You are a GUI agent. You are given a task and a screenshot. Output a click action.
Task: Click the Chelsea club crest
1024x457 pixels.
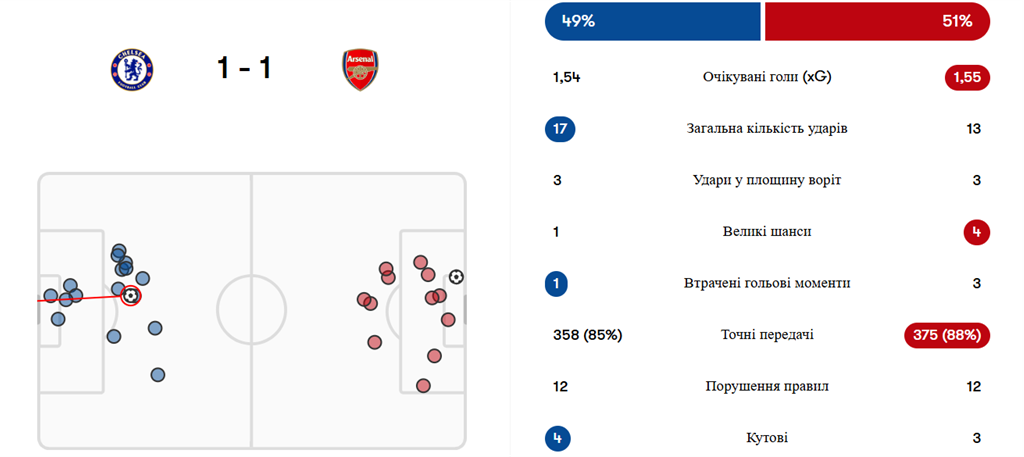[x=132, y=70]
